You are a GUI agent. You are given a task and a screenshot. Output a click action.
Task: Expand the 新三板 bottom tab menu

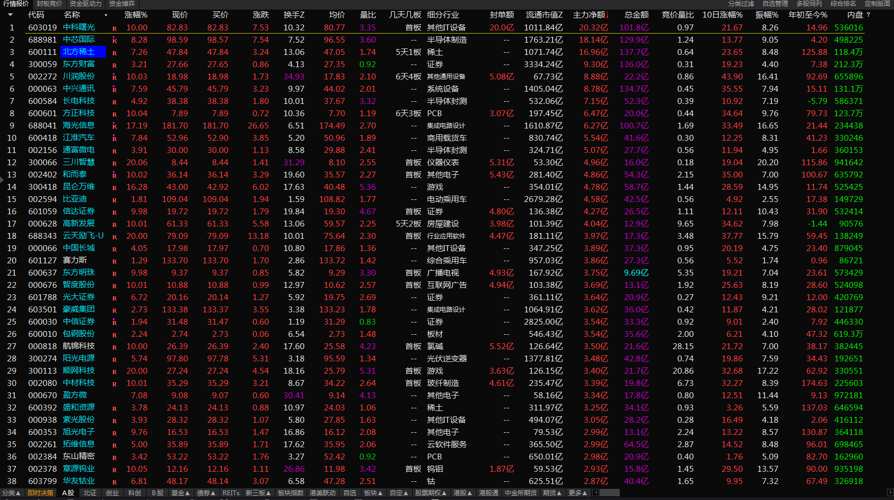click(x=258, y=493)
